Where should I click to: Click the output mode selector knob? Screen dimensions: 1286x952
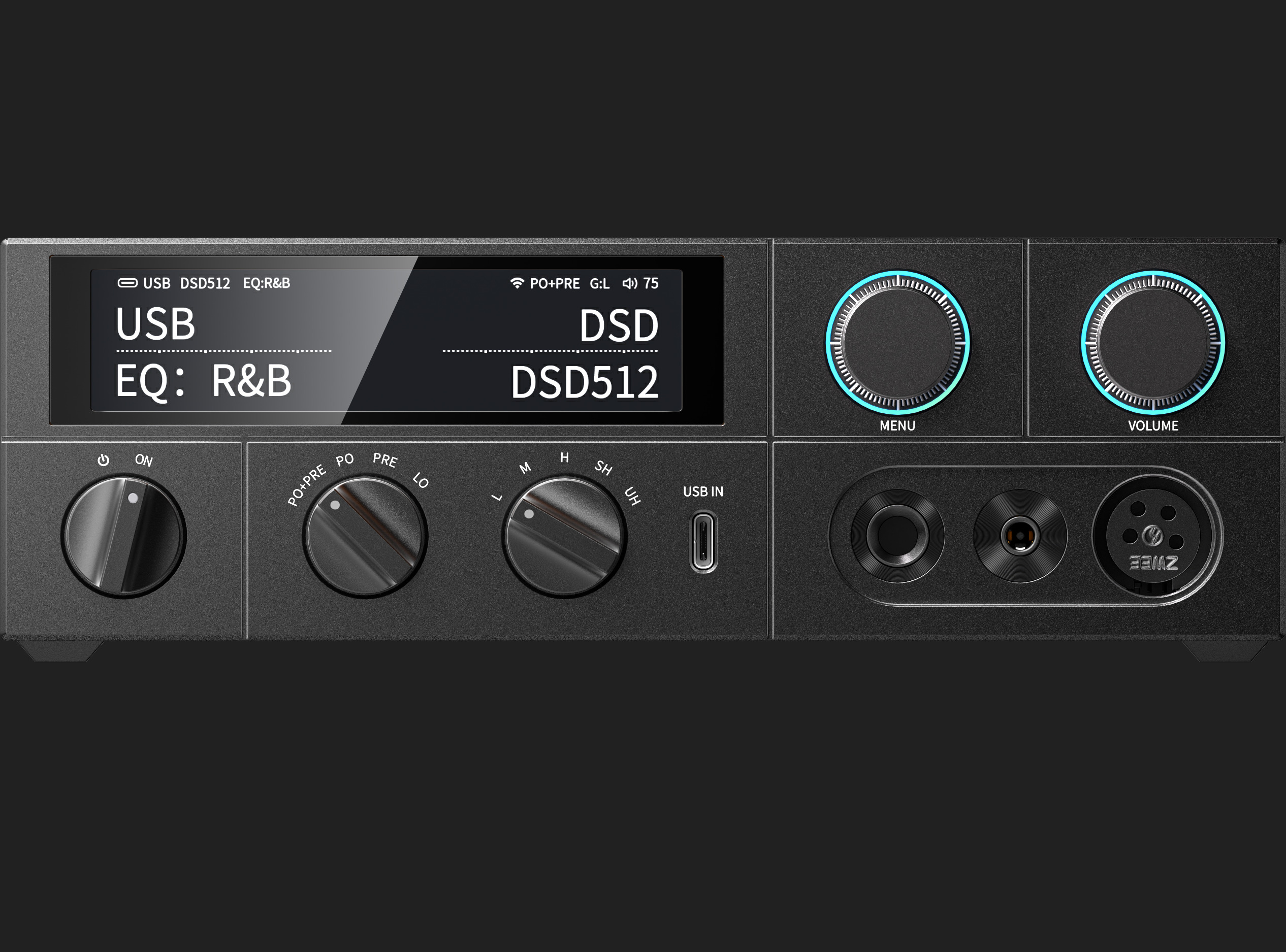point(365,537)
